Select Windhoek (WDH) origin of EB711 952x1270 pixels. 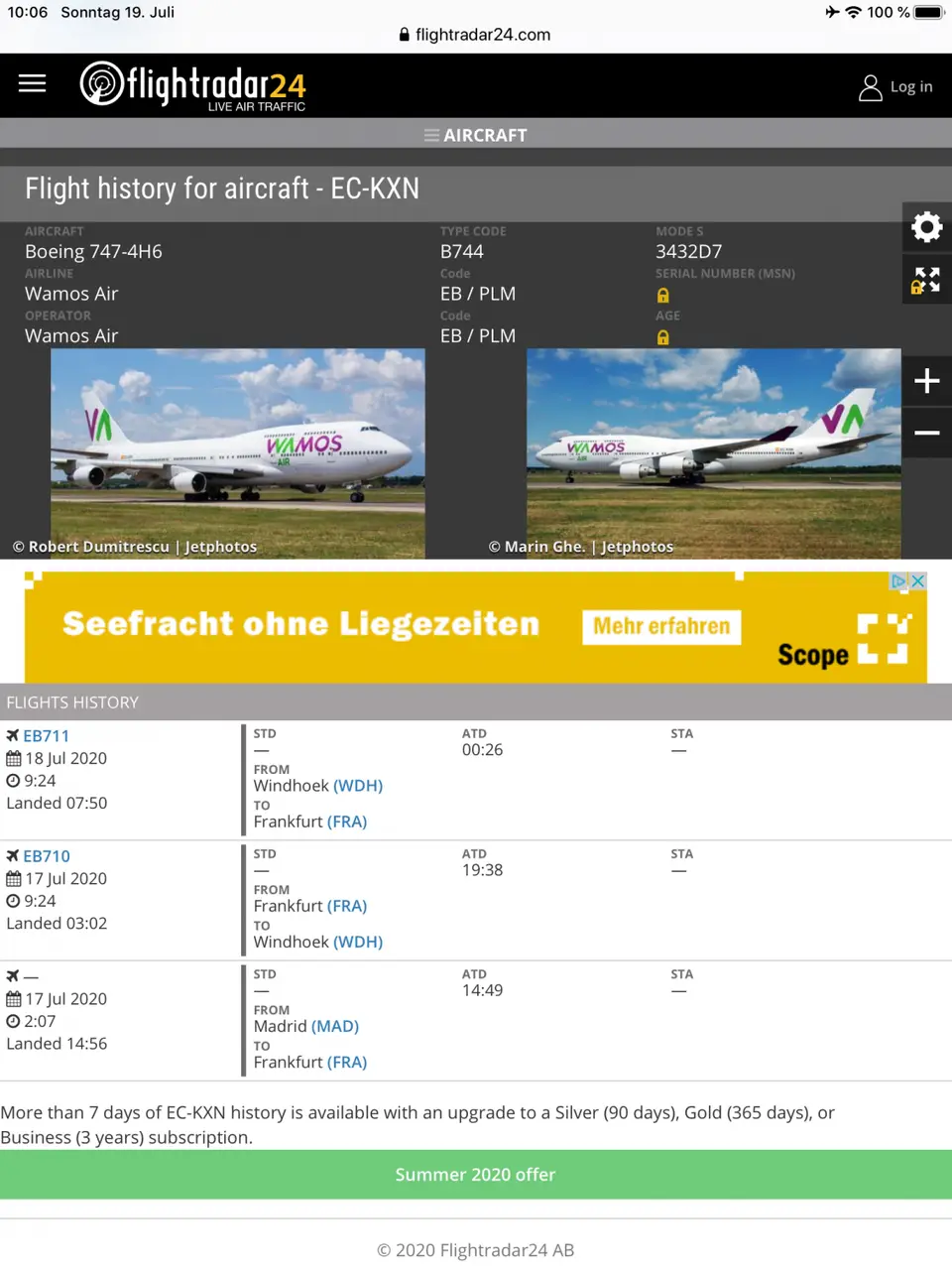[x=318, y=786]
